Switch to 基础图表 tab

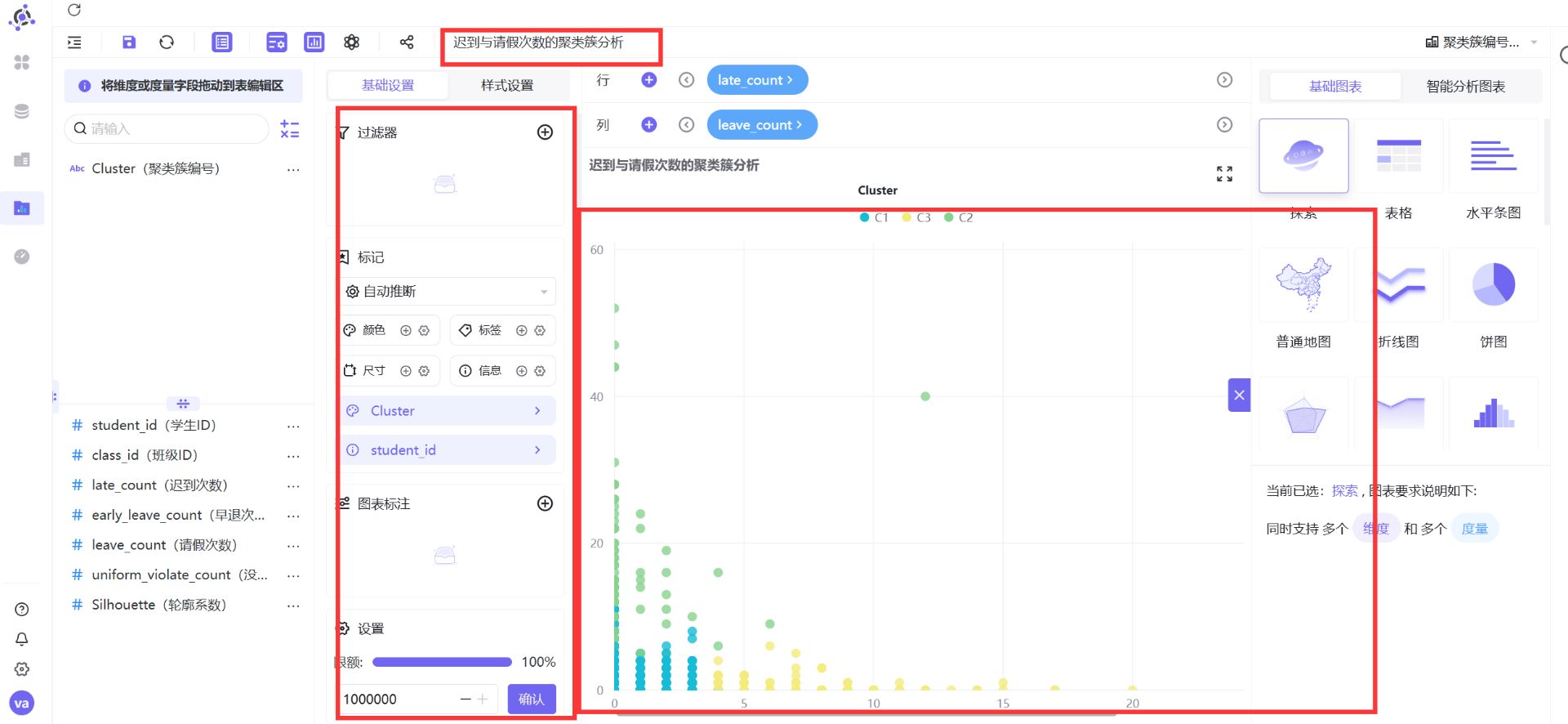(1335, 86)
